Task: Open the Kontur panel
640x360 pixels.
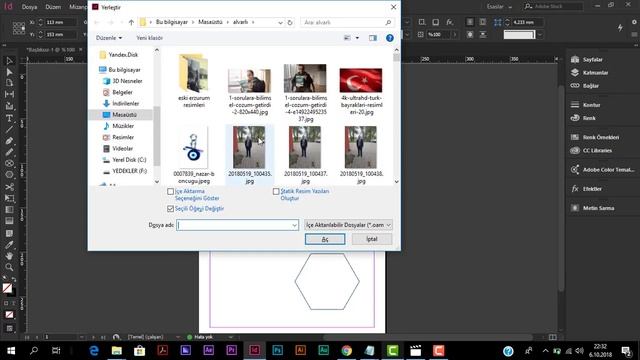Action: (x=585, y=105)
